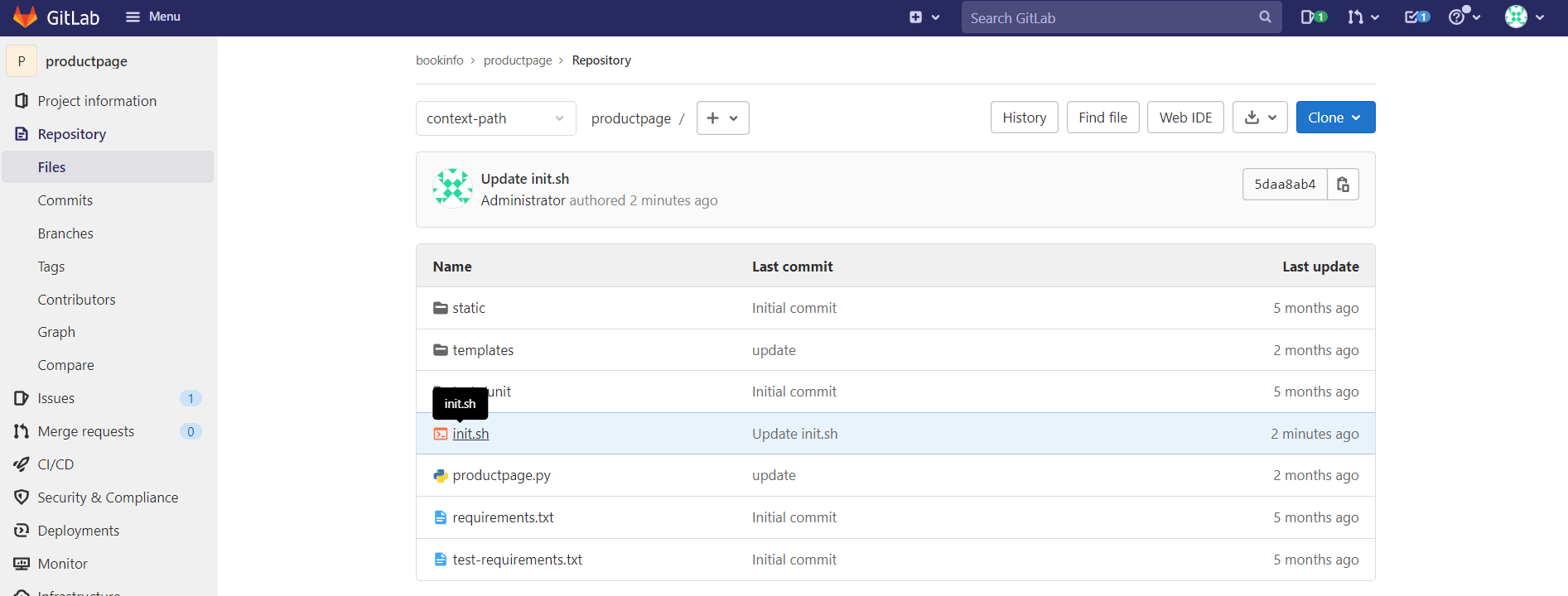
Task: Open the Web IDE
Action: [1185, 118]
